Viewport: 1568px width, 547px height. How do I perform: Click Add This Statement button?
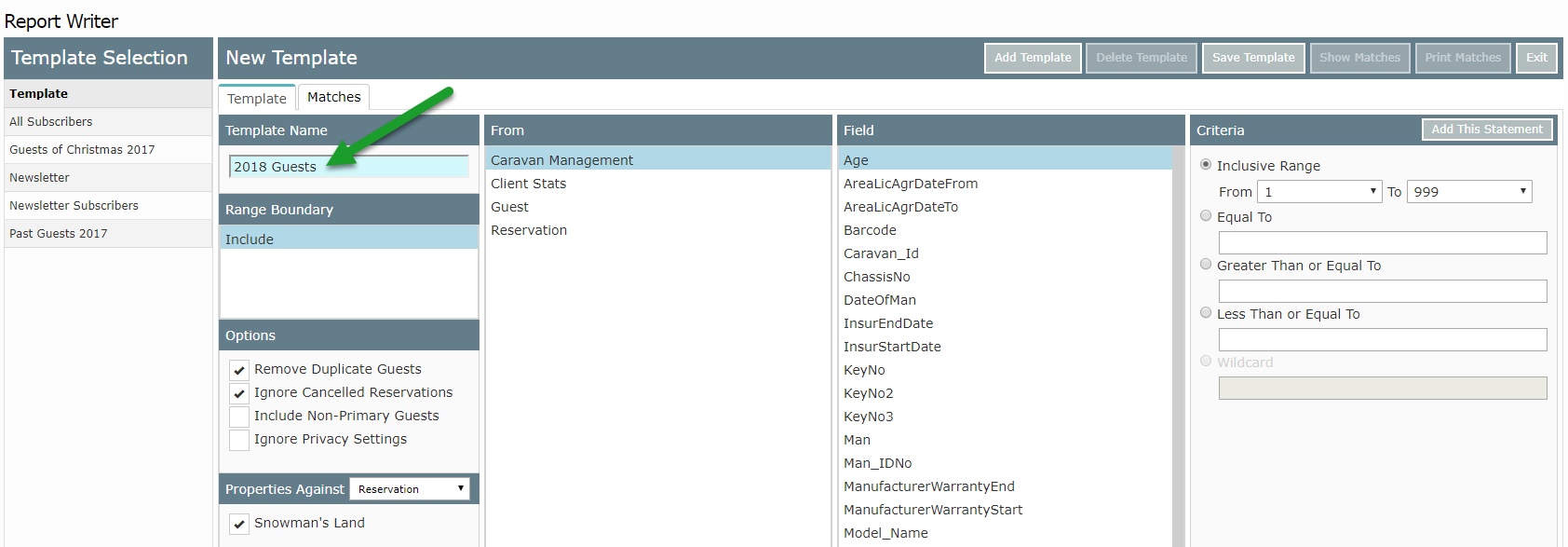(x=1487, y=130)
